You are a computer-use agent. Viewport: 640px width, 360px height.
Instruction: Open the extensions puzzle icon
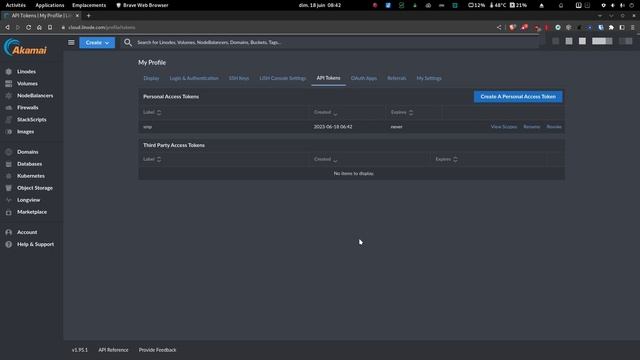tap(611, 27)
